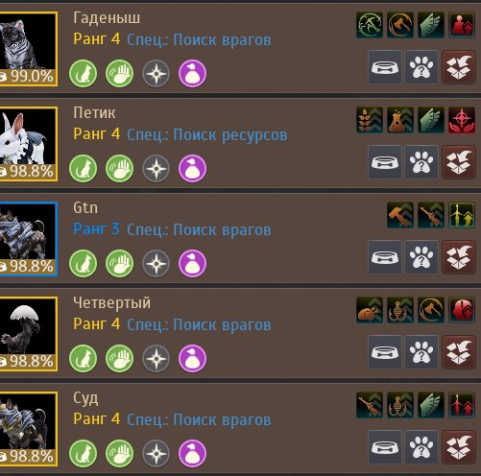481x476 pixels.
Task: Click the feed bowl icon for Четвертый
Action: 385,352
